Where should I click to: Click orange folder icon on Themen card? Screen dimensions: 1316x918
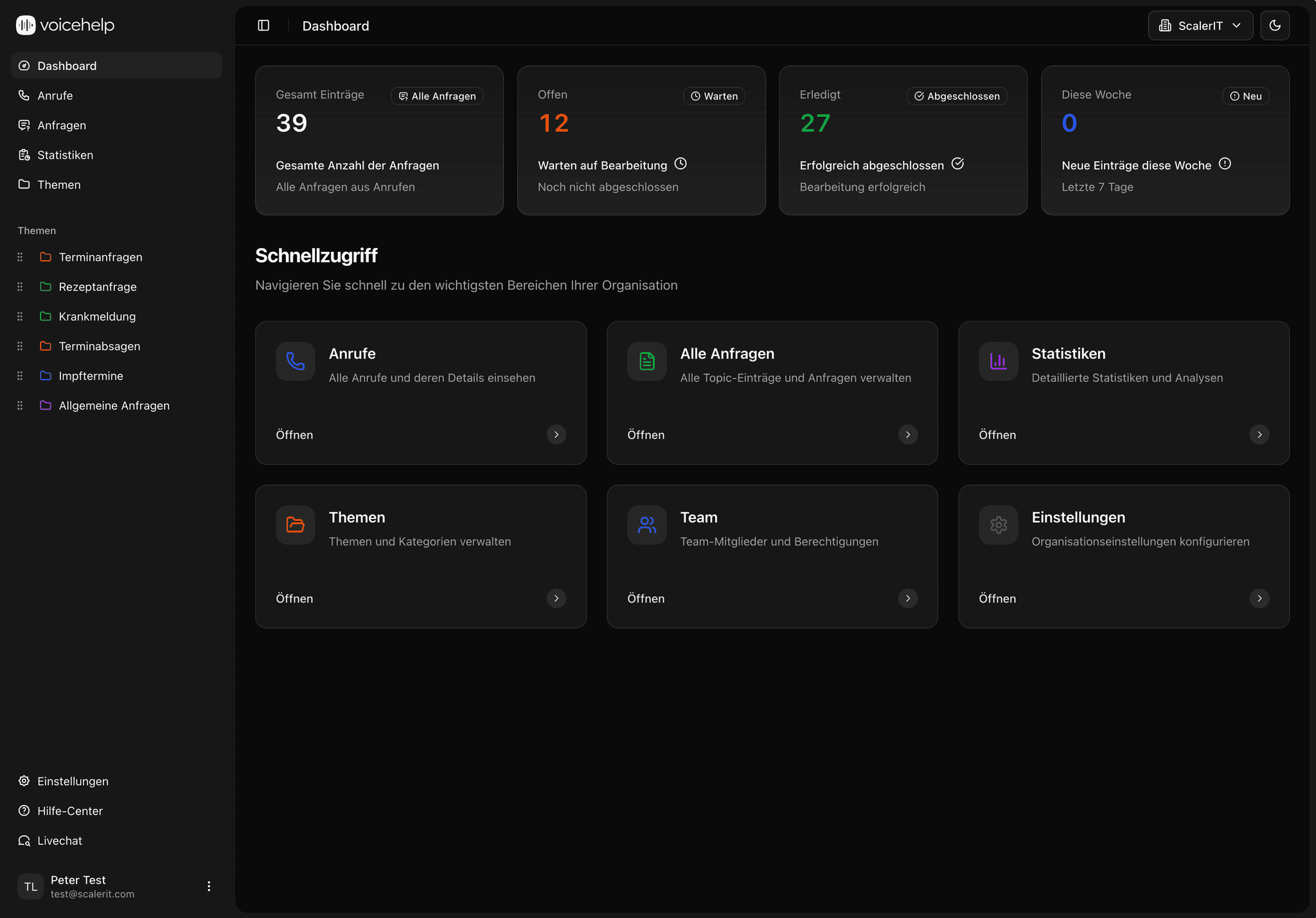click(296, 525)
